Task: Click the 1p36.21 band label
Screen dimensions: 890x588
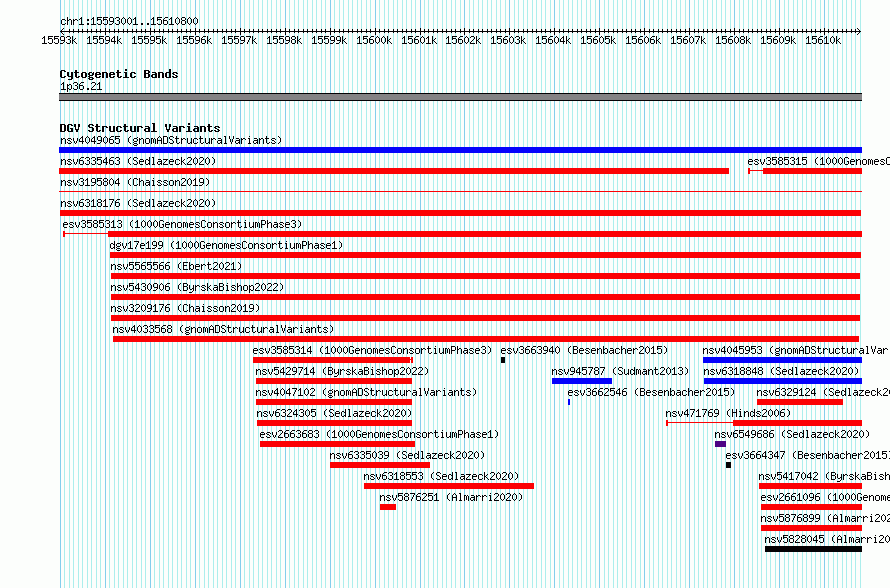Action: (81, 86)
